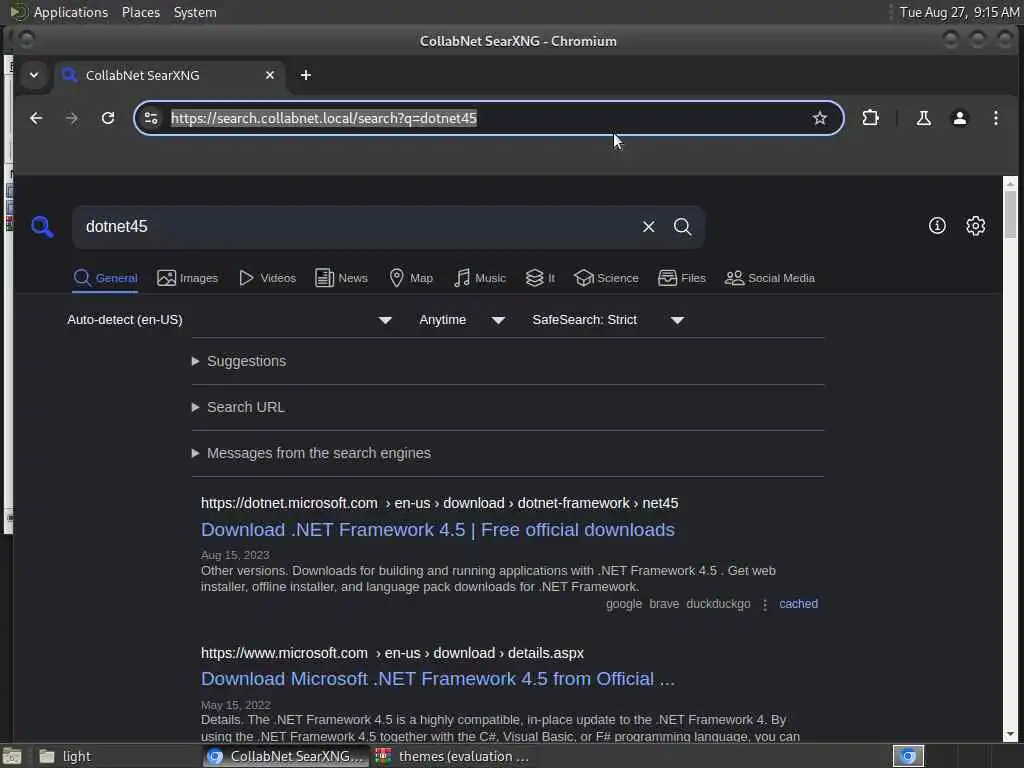Click the duckduckgo engine label on first result
The width and height of the screenshot is (1024, 768).
click(x=718, y=604)
